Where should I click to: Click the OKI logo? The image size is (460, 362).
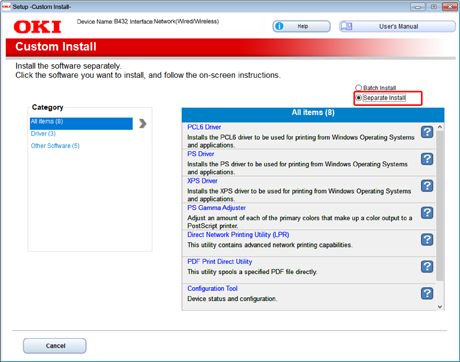coord(38,27)
